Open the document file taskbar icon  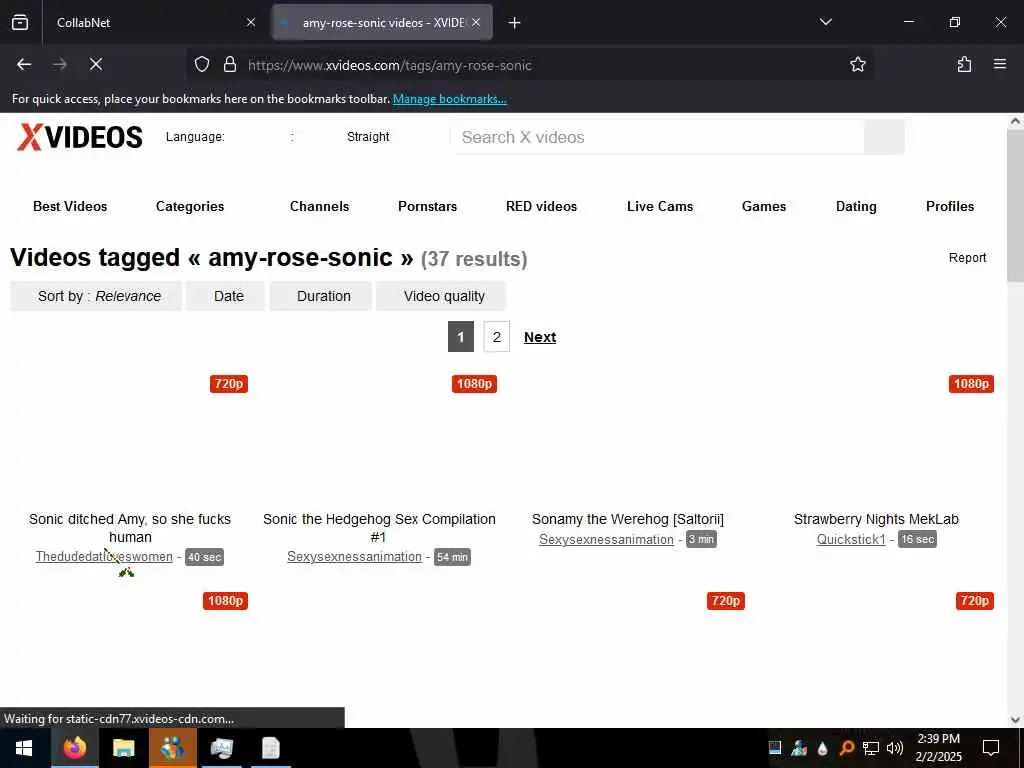tap(270, 748)
